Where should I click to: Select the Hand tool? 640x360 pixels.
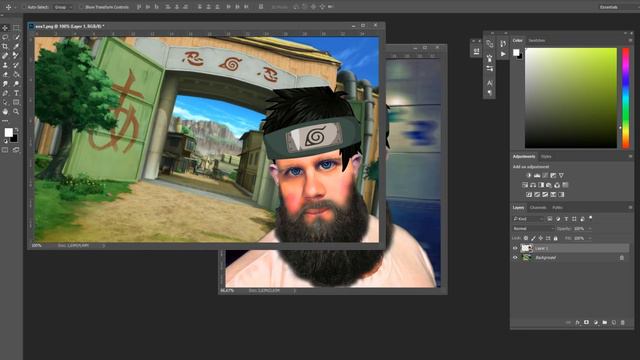5,111
